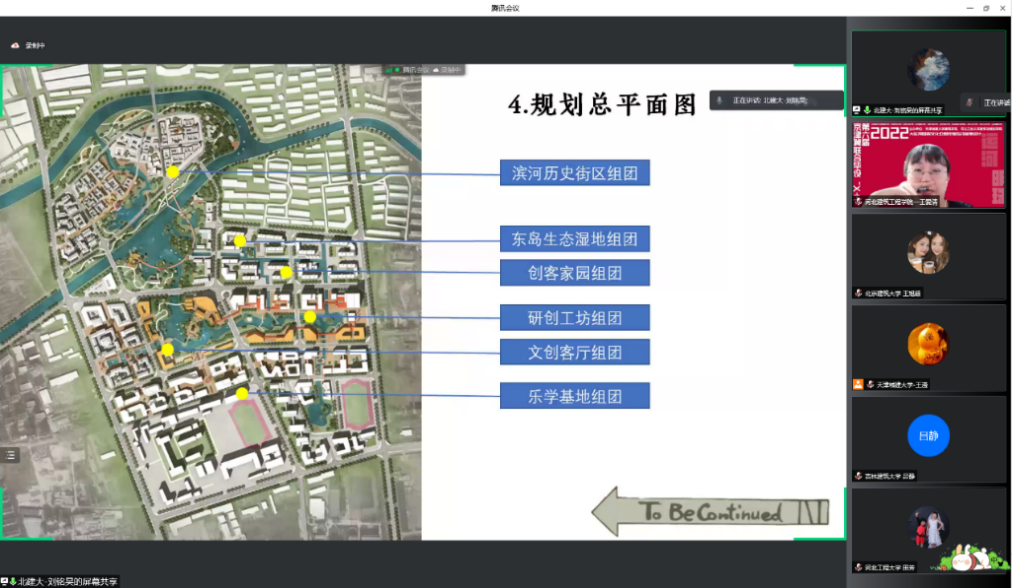The height and width of the screenshot is (588, 1012).
Task: Click the yellow marker for 文创客厅组团 on map
Action: tap(168, 349)
